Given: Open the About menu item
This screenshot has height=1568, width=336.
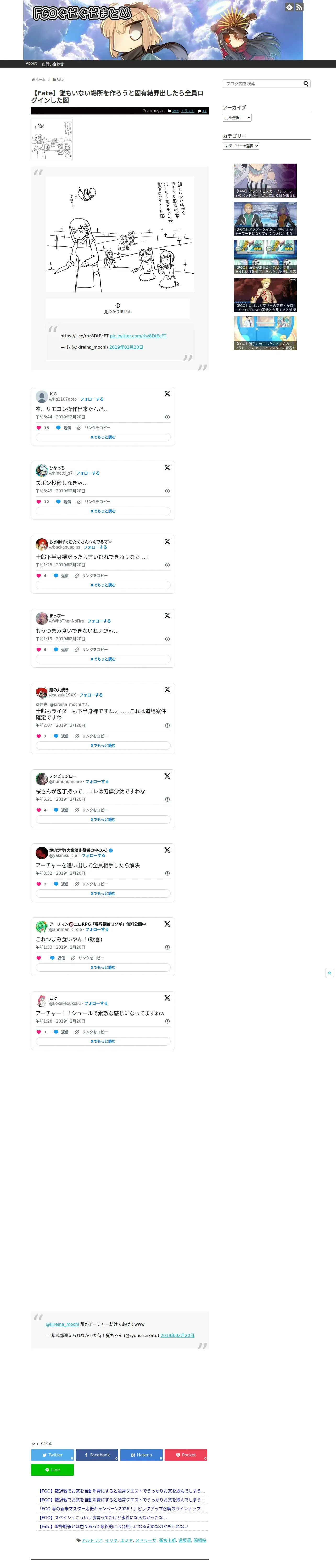Looking at the screenshot, I should pyautogui.click(x=31, y=63).
